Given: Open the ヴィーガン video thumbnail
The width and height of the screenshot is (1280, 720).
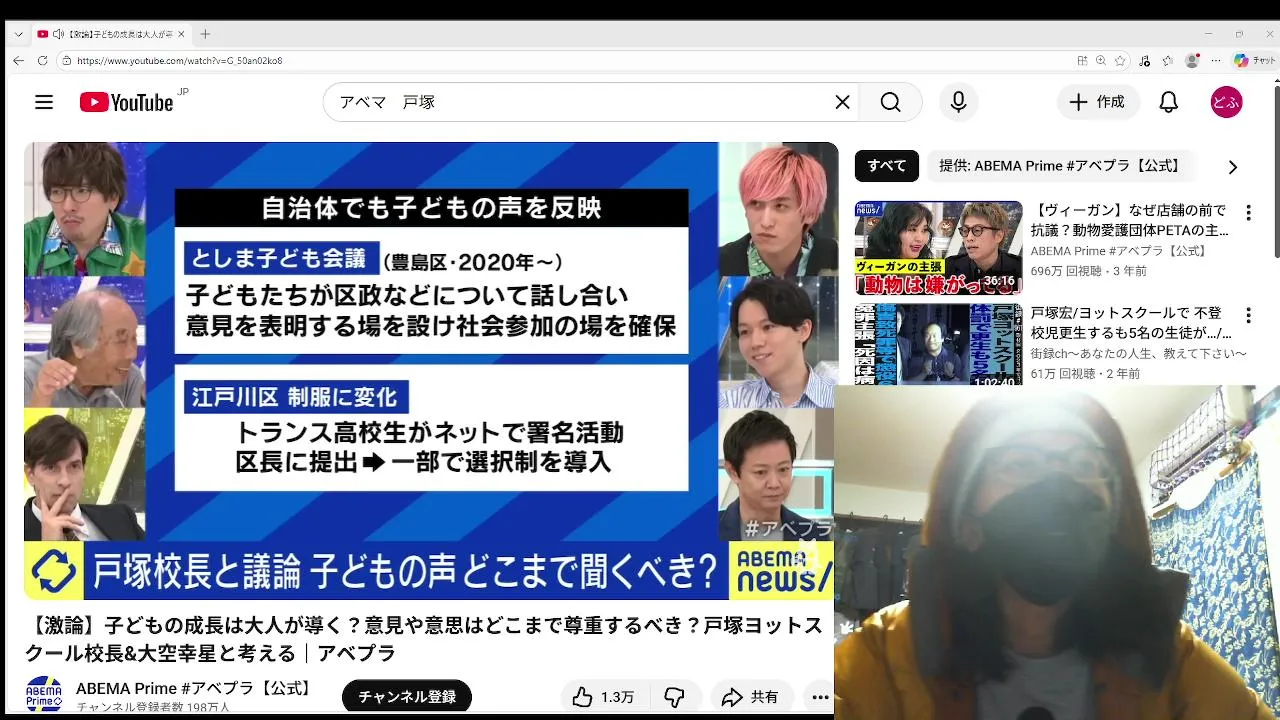Looking at the screenshot, I should click(938, 248).
